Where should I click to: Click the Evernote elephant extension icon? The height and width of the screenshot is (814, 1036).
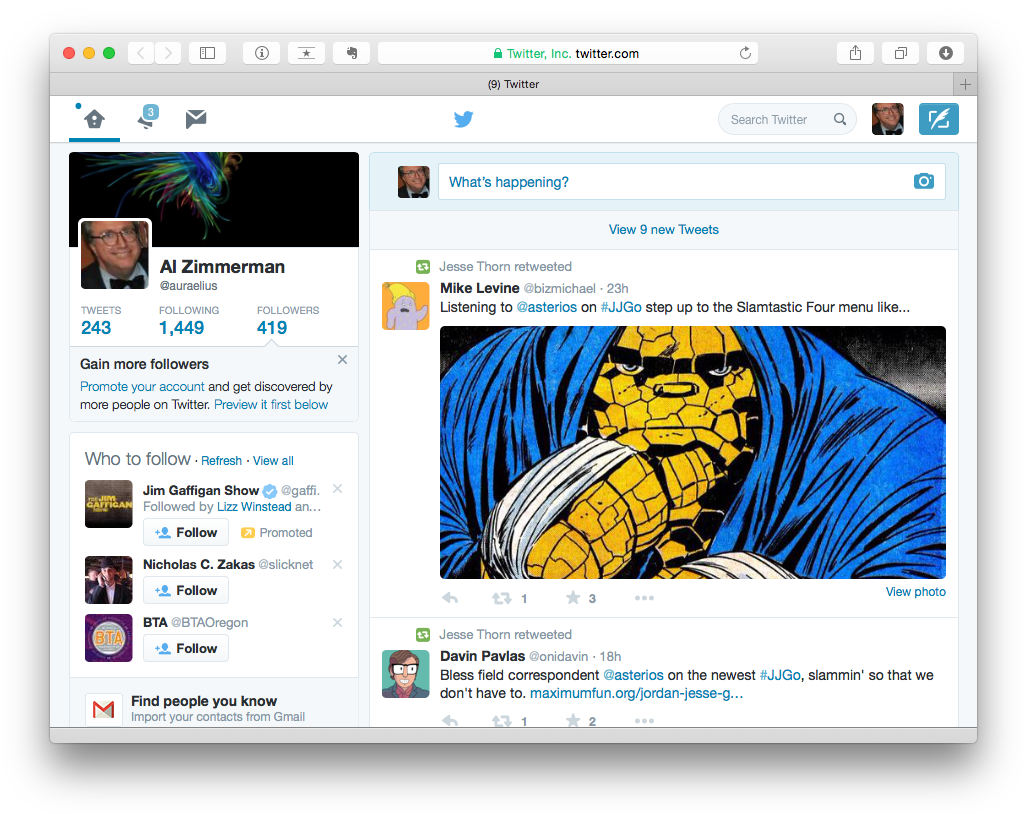tap(352, 53)
